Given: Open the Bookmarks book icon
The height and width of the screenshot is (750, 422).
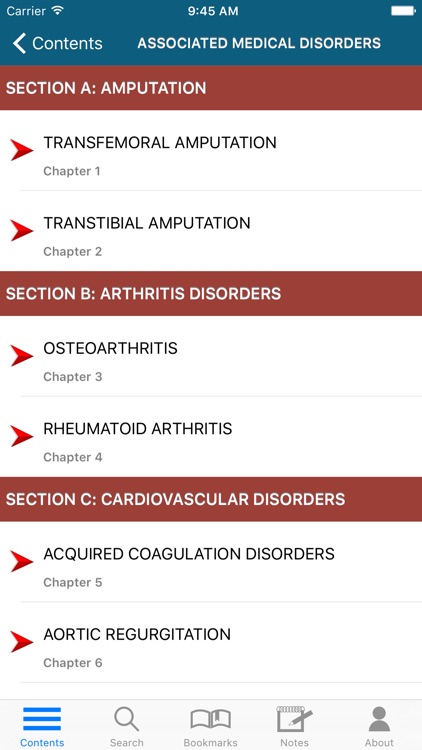Looking at the screenshot, I should coord(211,719).
